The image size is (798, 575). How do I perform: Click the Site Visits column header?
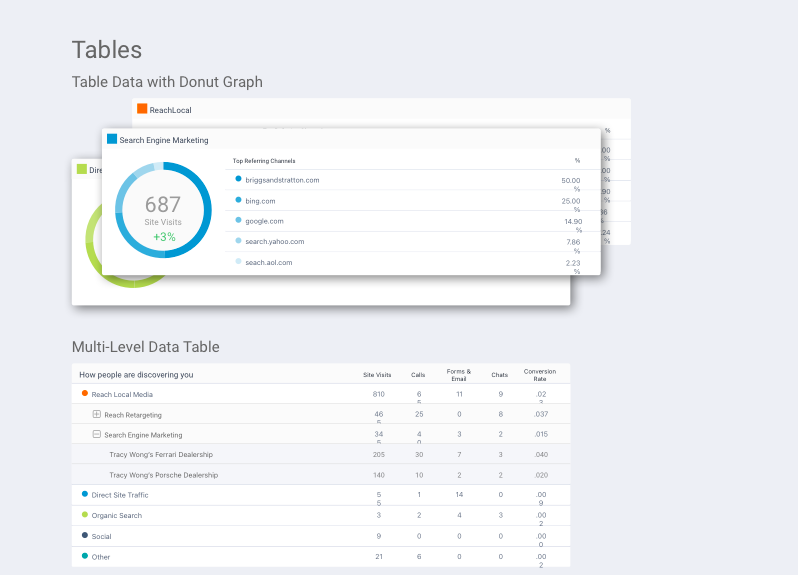(377, 375)
